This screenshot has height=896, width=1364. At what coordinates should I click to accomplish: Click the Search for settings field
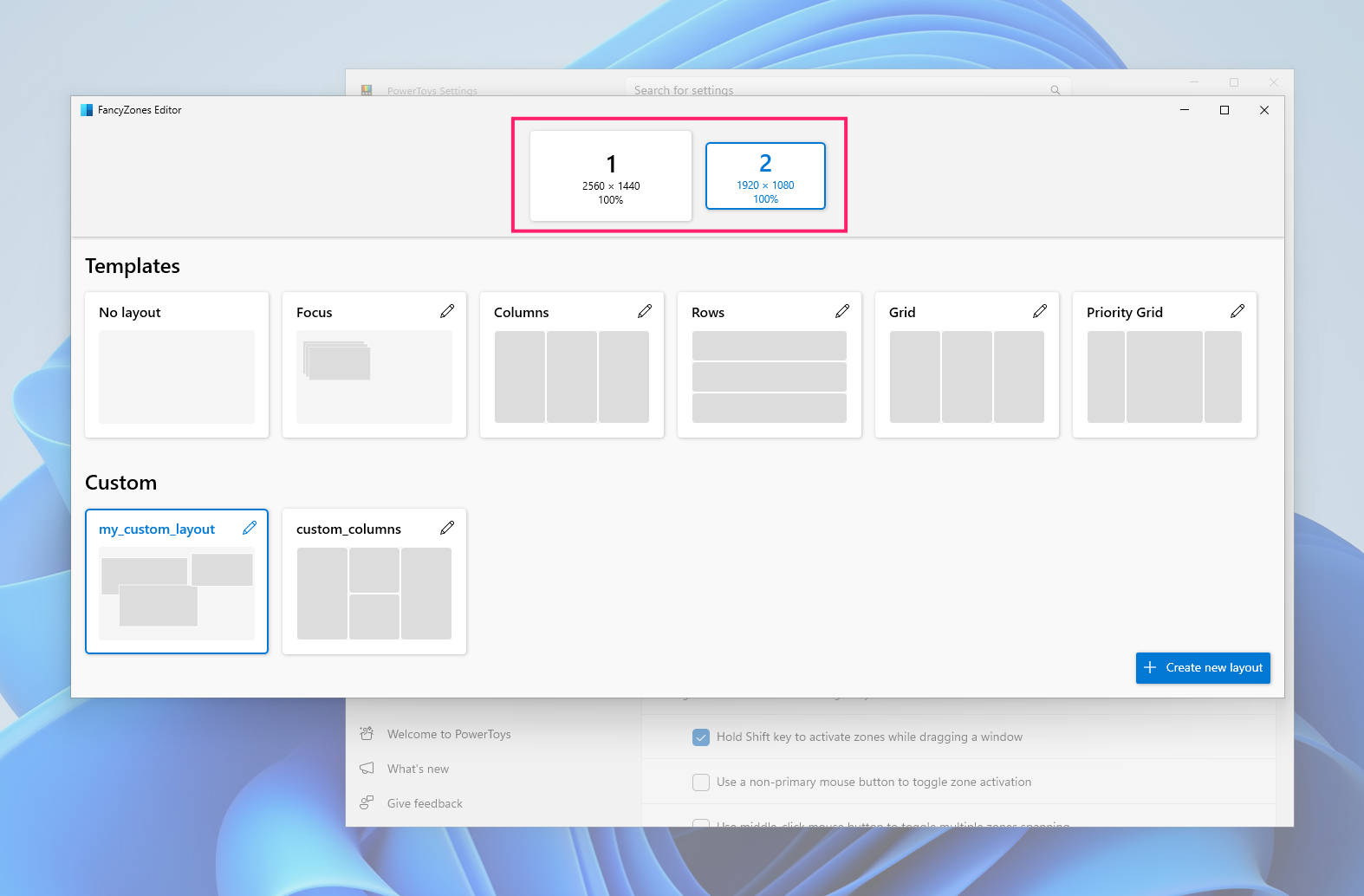tap(848, 88)
